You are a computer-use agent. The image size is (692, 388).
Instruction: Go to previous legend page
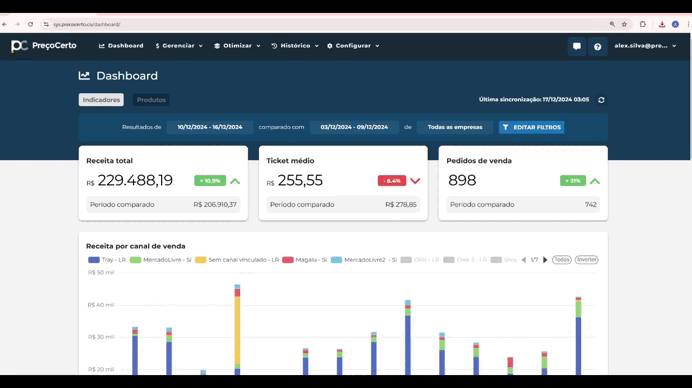pyautogui.click(x=524, y=260)
